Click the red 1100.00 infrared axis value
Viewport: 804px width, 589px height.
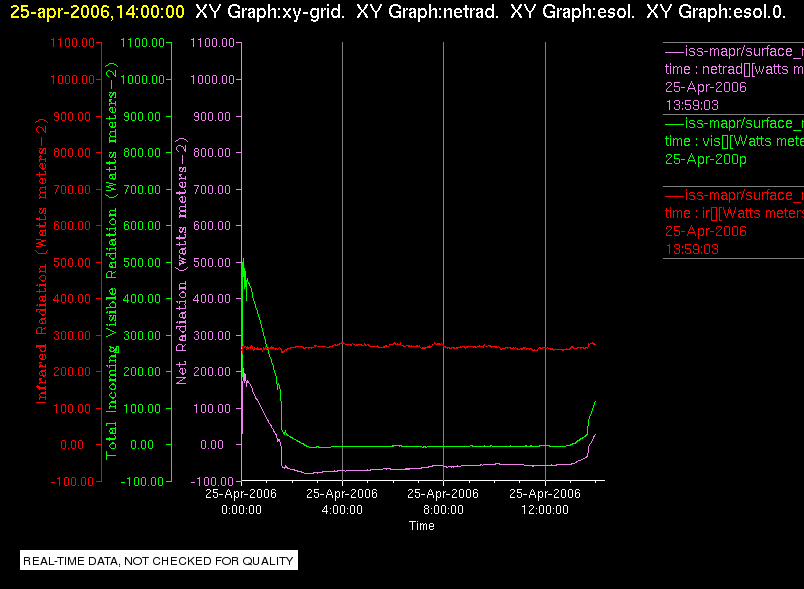tap(72, 43)
